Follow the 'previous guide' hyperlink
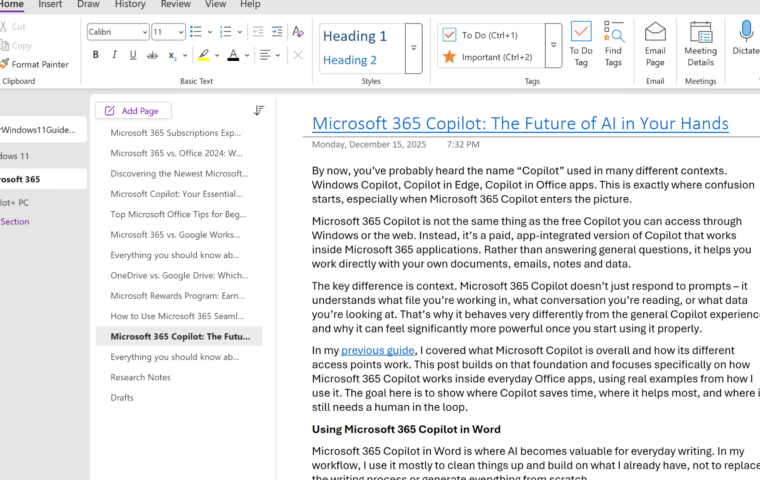Screen dimensions: 760x480 pyautogui.click(x=378, y=350)
